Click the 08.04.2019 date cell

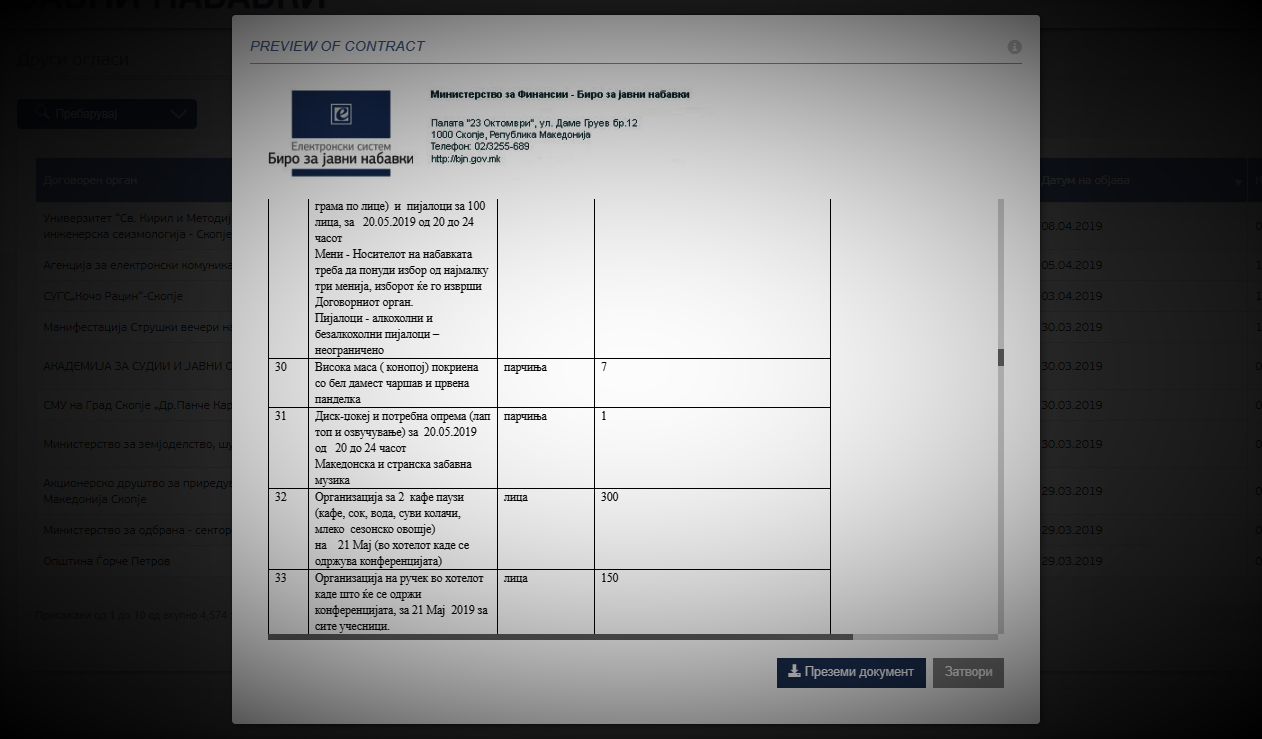click(x=1071, y=227)
